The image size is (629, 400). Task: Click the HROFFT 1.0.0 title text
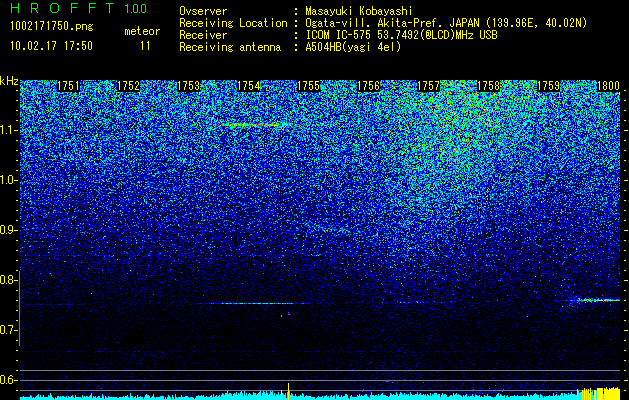(x=79, y=8)
